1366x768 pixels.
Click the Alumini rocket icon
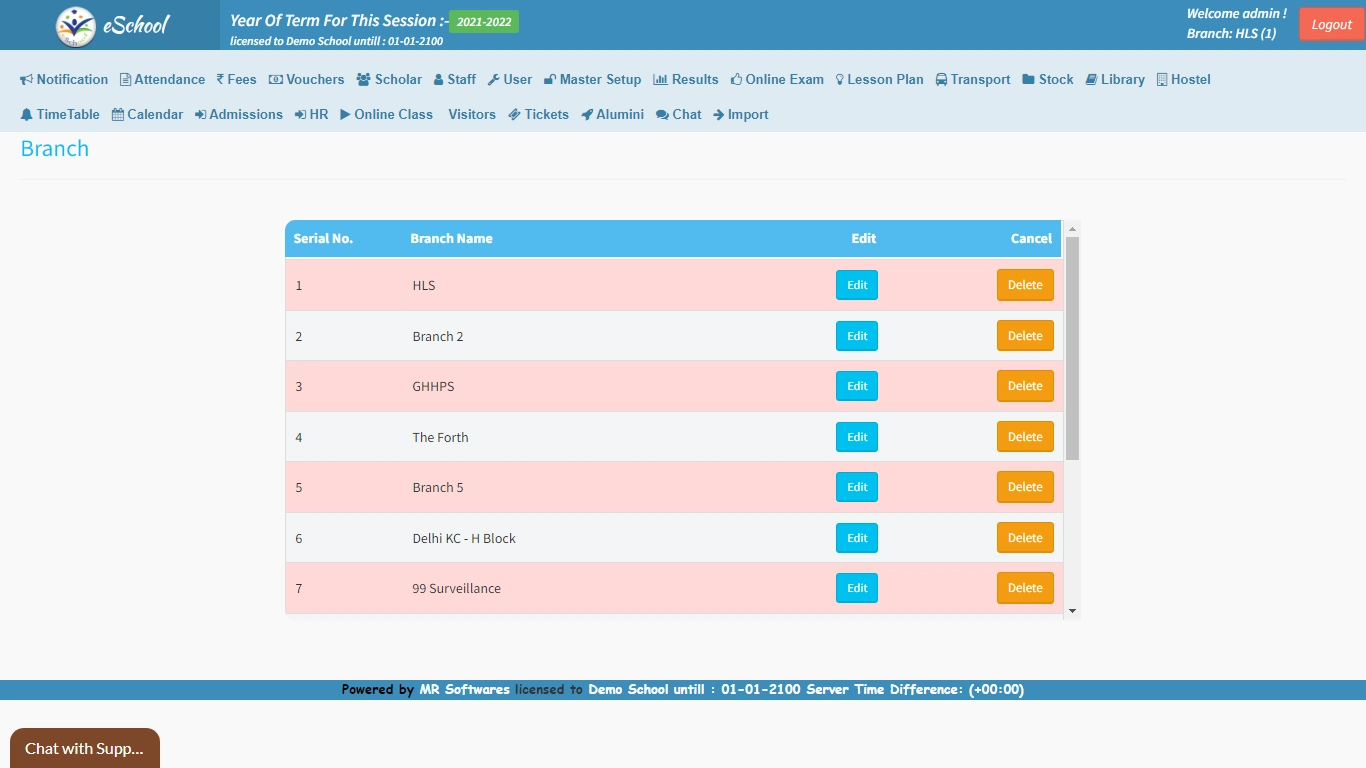[x=587, y=115]
